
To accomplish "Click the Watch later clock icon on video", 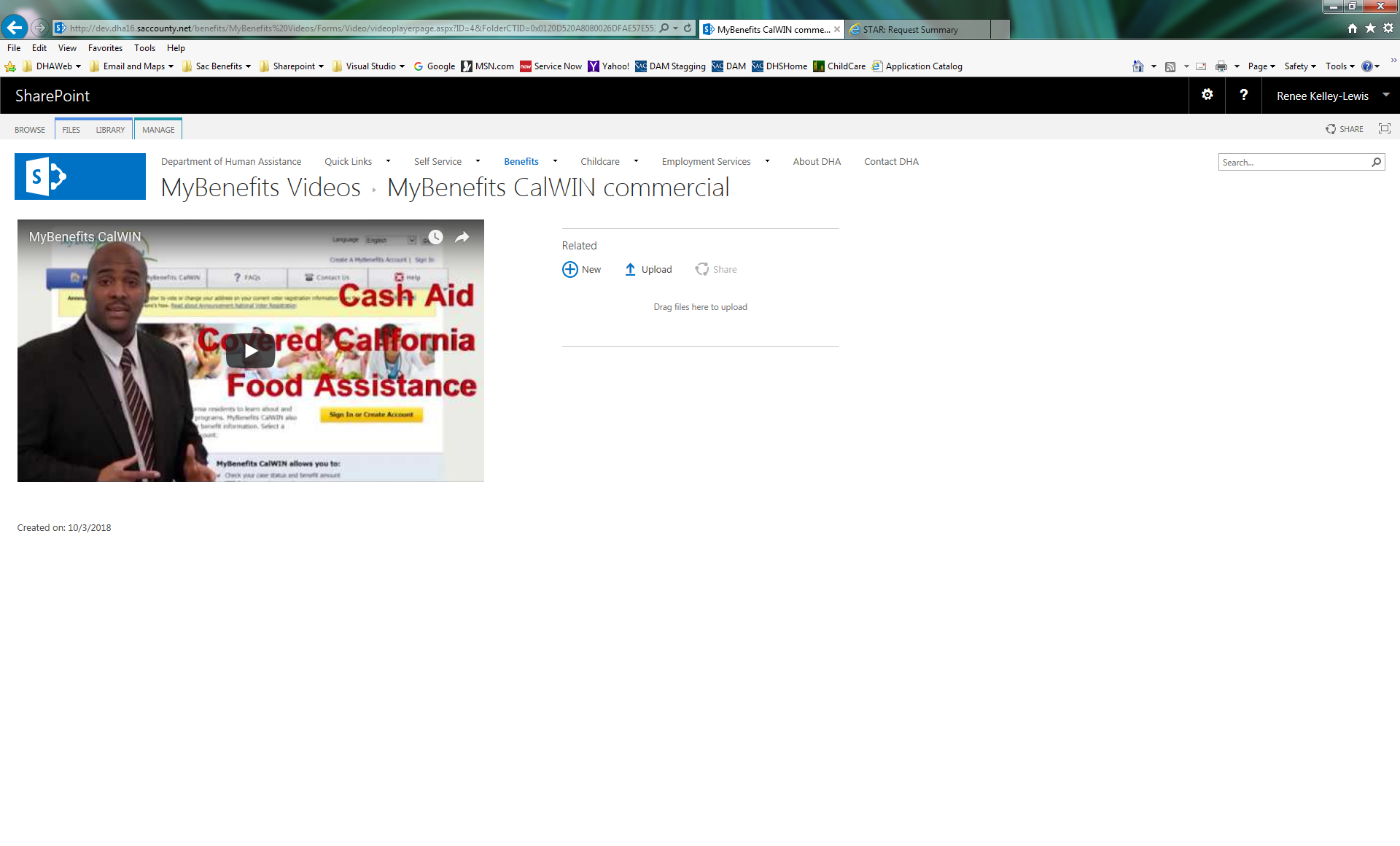I will [435, 237].
